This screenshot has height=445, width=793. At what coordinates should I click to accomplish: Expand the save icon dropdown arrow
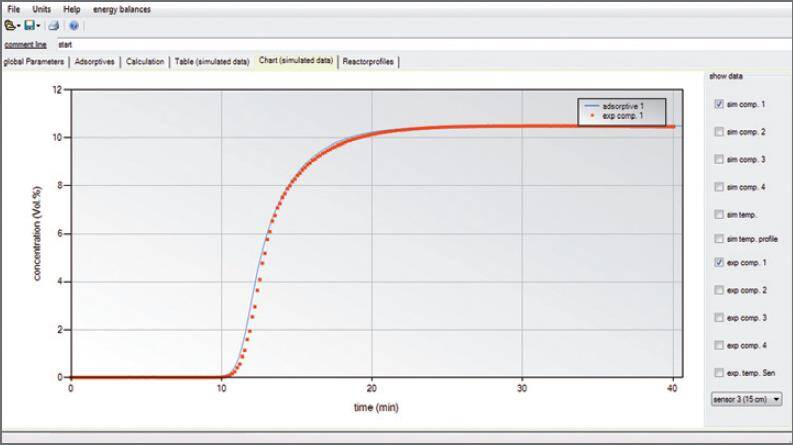point(40,26)
